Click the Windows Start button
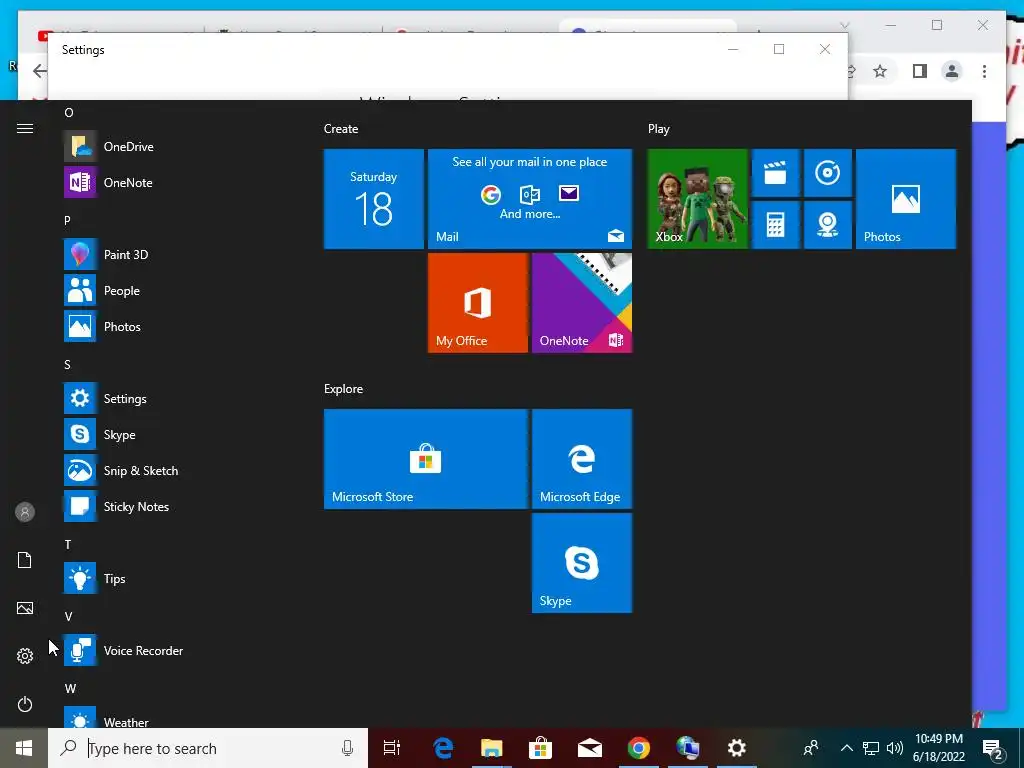This screenshot has height=768, width=1024. pyautogui.click(x=24, y=748)
